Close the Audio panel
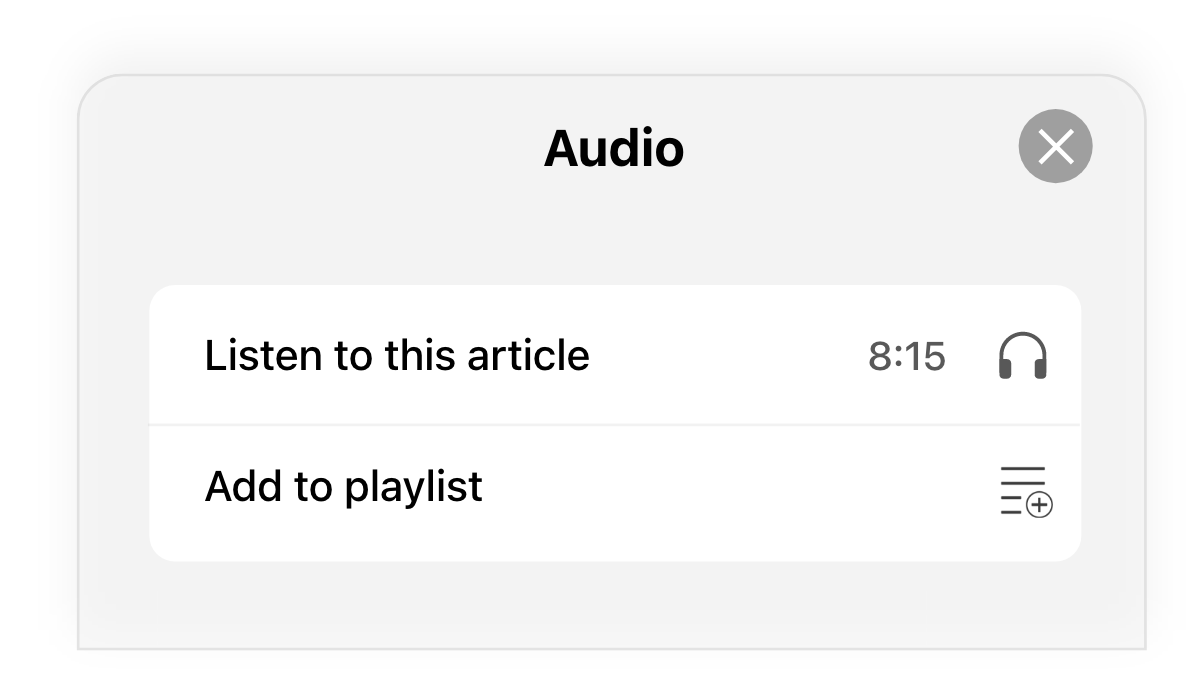The width and height of the screenshot is (1200, 678). pyautogui.click(x=1055, y=146)
